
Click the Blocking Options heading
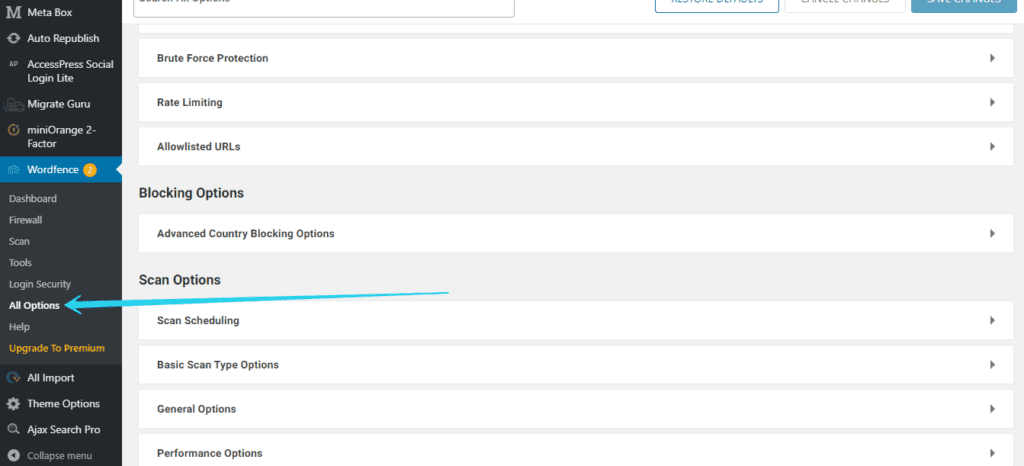coord(191,193)
